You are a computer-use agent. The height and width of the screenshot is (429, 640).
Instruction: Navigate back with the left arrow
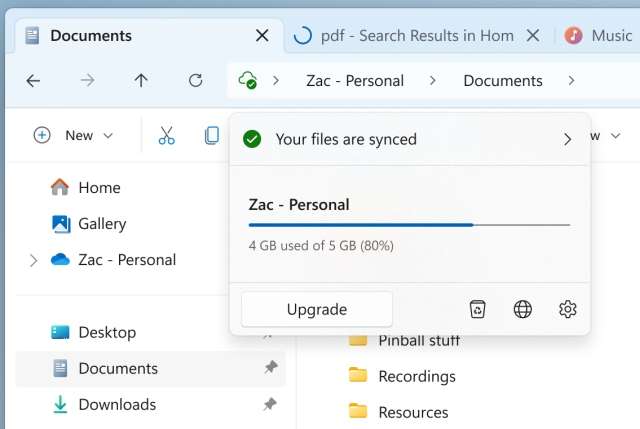pyautogui.click(x=33, y=80)
